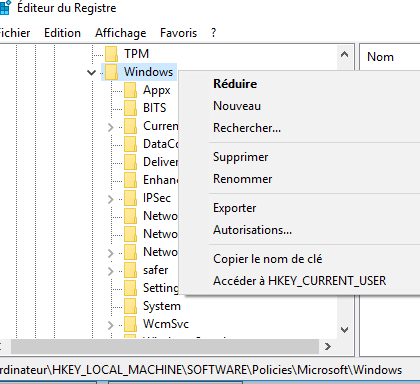Expand the IPSec key arrow
This screenshot has width=420, height=384.
click(111, 199)
